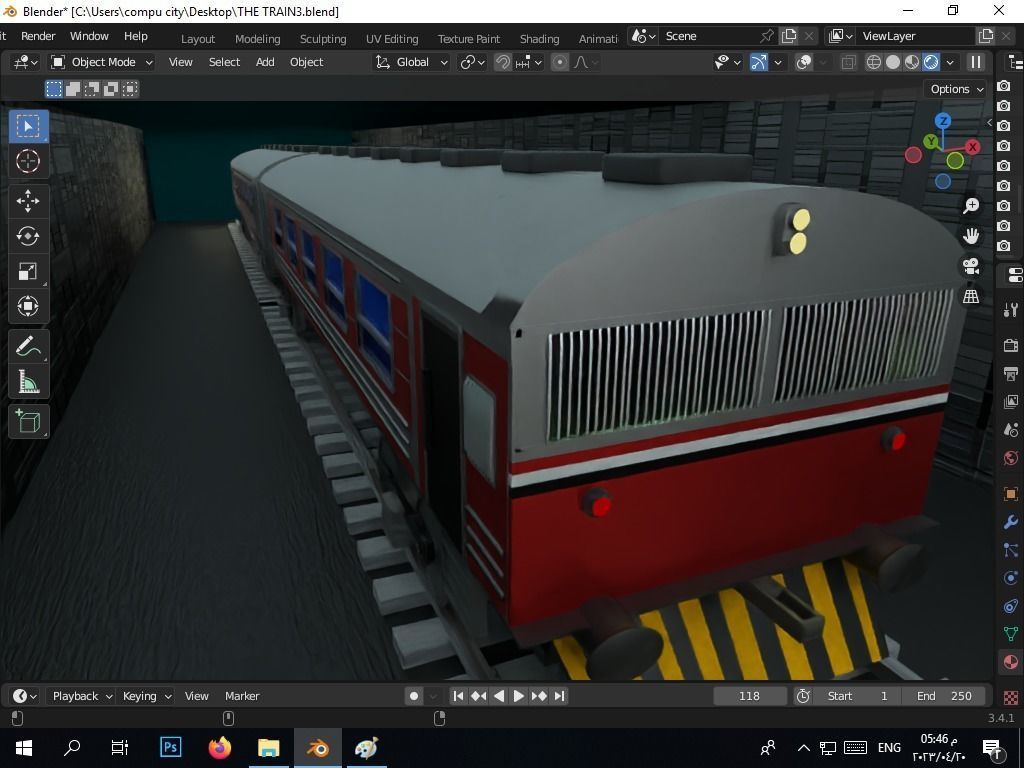Open the Texture checkerboard properties tab
Viewport: 1024px width, 768px height.
[x=1011, y=696]
